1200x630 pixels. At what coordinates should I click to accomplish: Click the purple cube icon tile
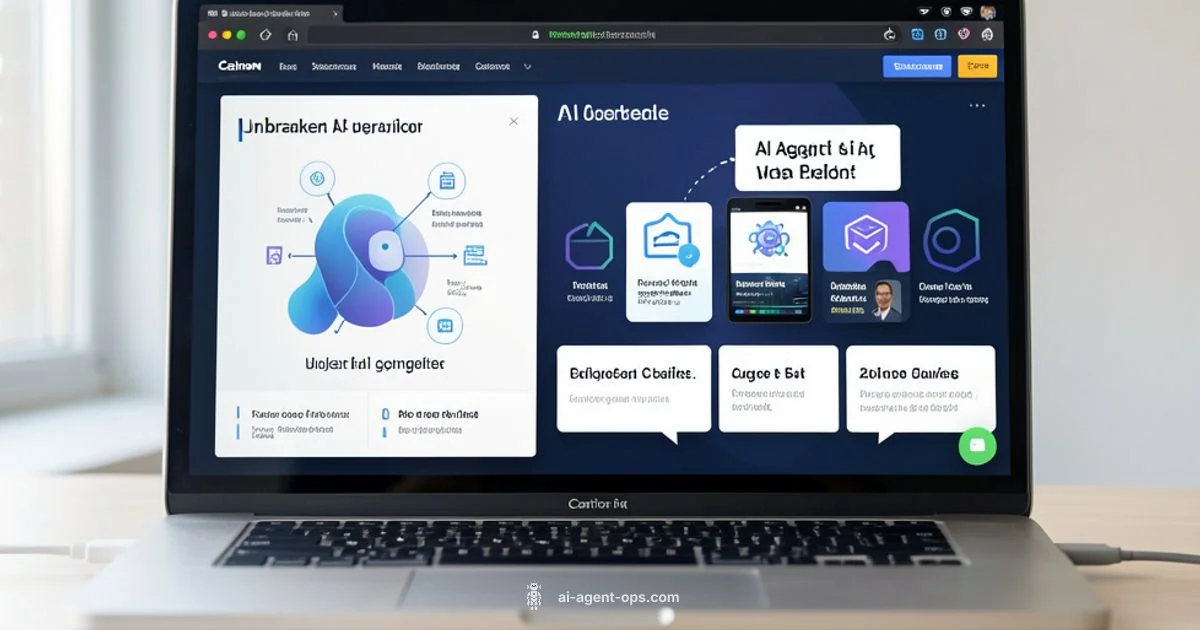[x=865, y=236]
